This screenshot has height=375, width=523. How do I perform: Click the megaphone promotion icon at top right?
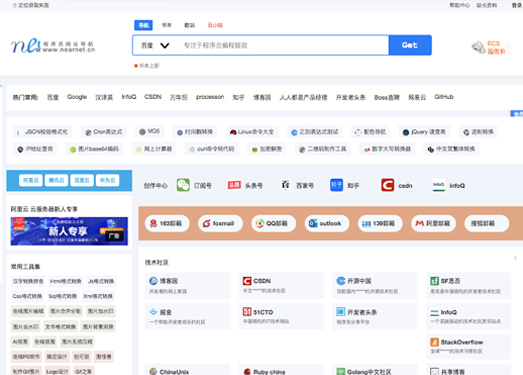tap(478, 47)
